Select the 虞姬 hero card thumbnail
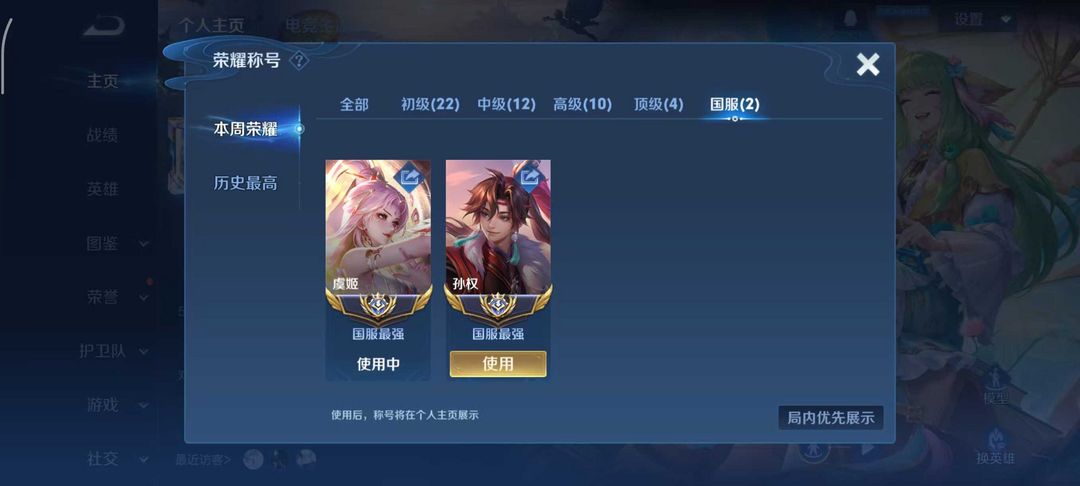Image resolution: width=1080 pixels, height=486 pixels. coord(378,227)
